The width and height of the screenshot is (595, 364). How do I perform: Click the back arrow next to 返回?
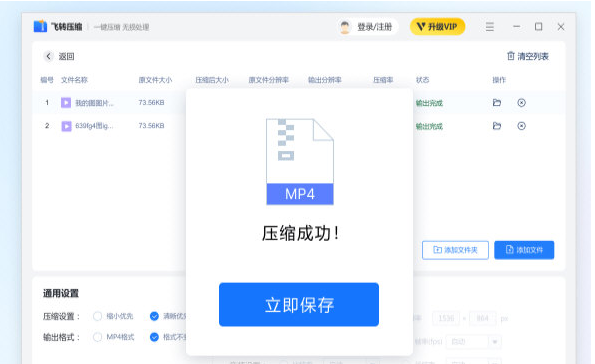click(x=48, y=57)
